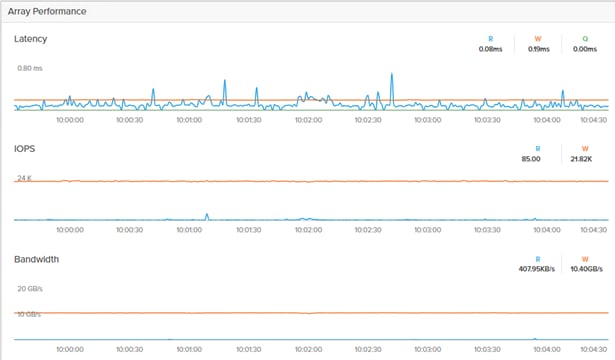Click 10:01:30 on the Bandwidth time axis
Screen dimensions: 615x360
point(249,349)
